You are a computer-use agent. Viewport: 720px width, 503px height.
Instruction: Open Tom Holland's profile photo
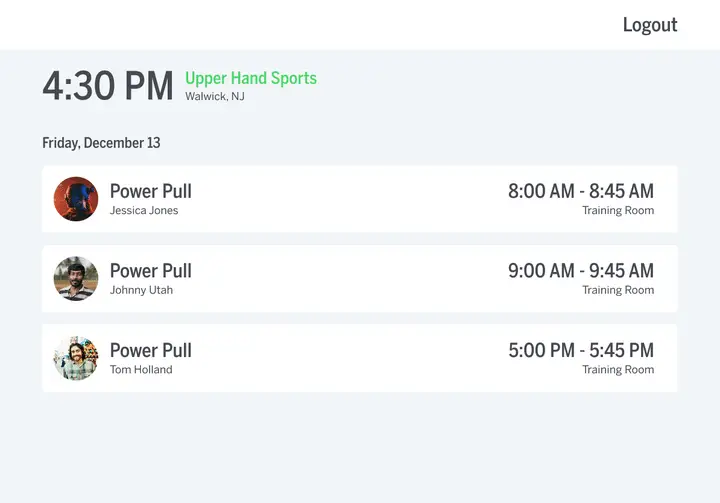tap(76, 358)
